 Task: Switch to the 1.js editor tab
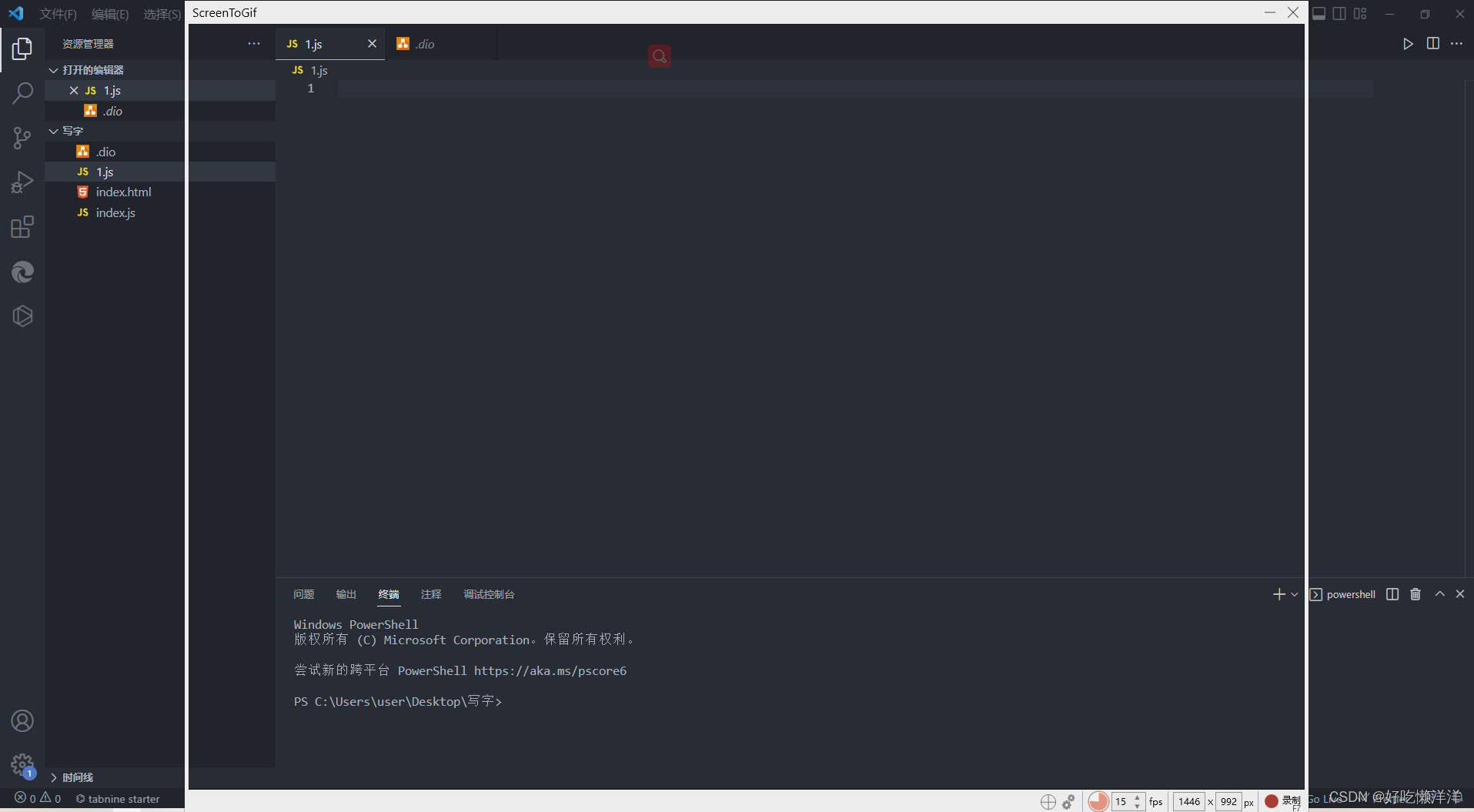[330, 44]
